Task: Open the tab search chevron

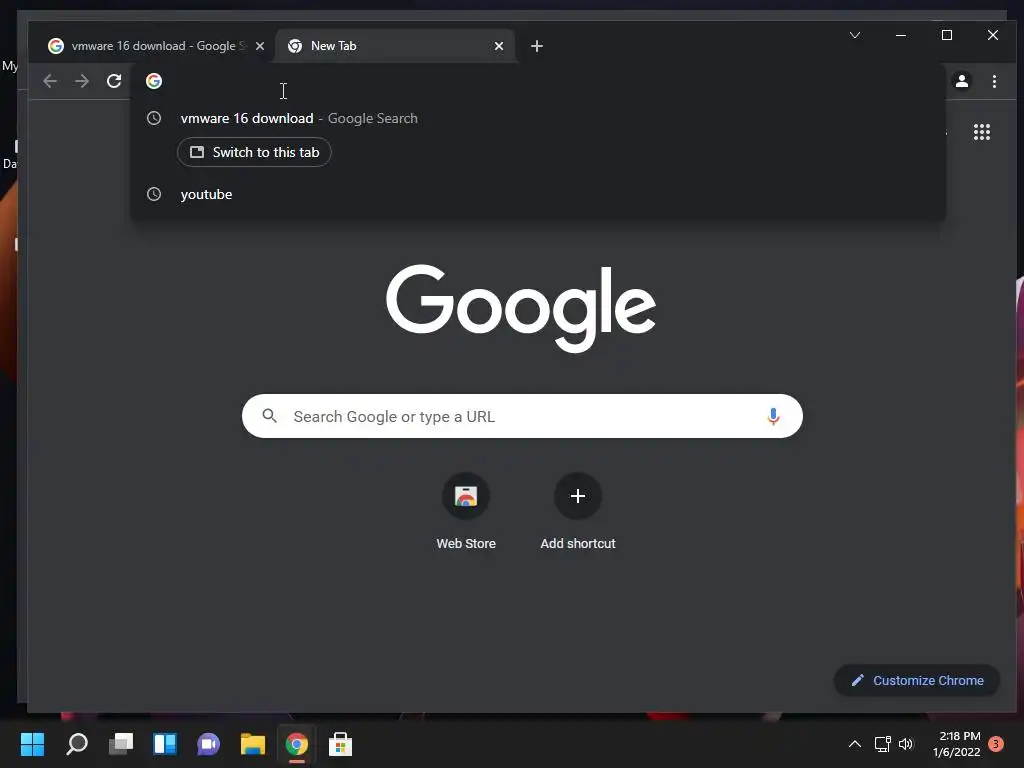Action: 855,35
